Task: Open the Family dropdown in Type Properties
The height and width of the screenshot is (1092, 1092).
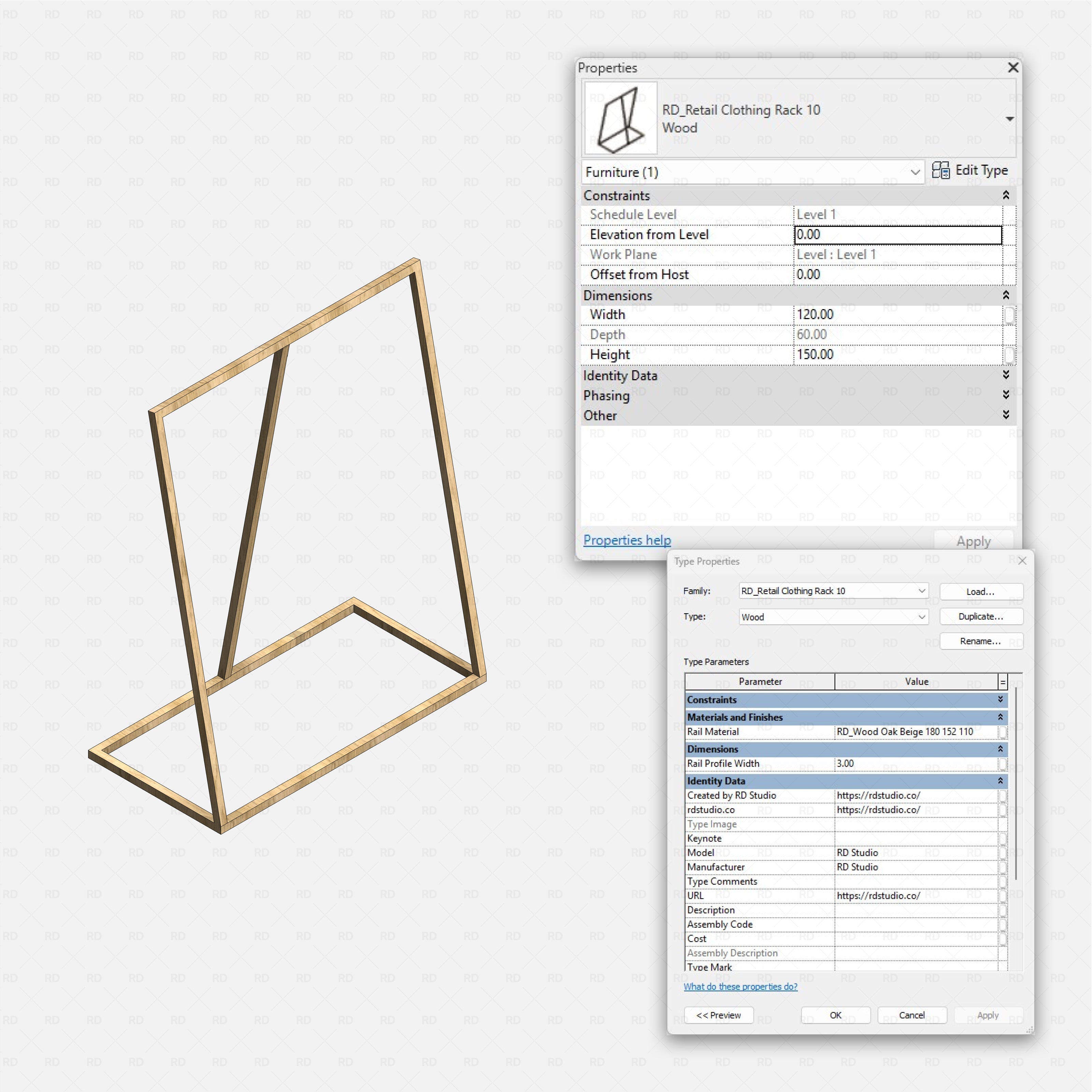Action: (x=834, y=591)
